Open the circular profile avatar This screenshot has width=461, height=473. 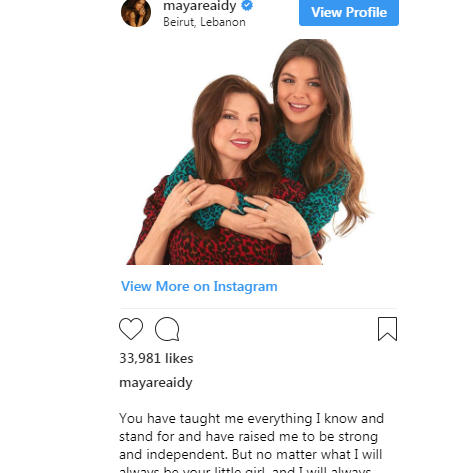tap(136, 12)
